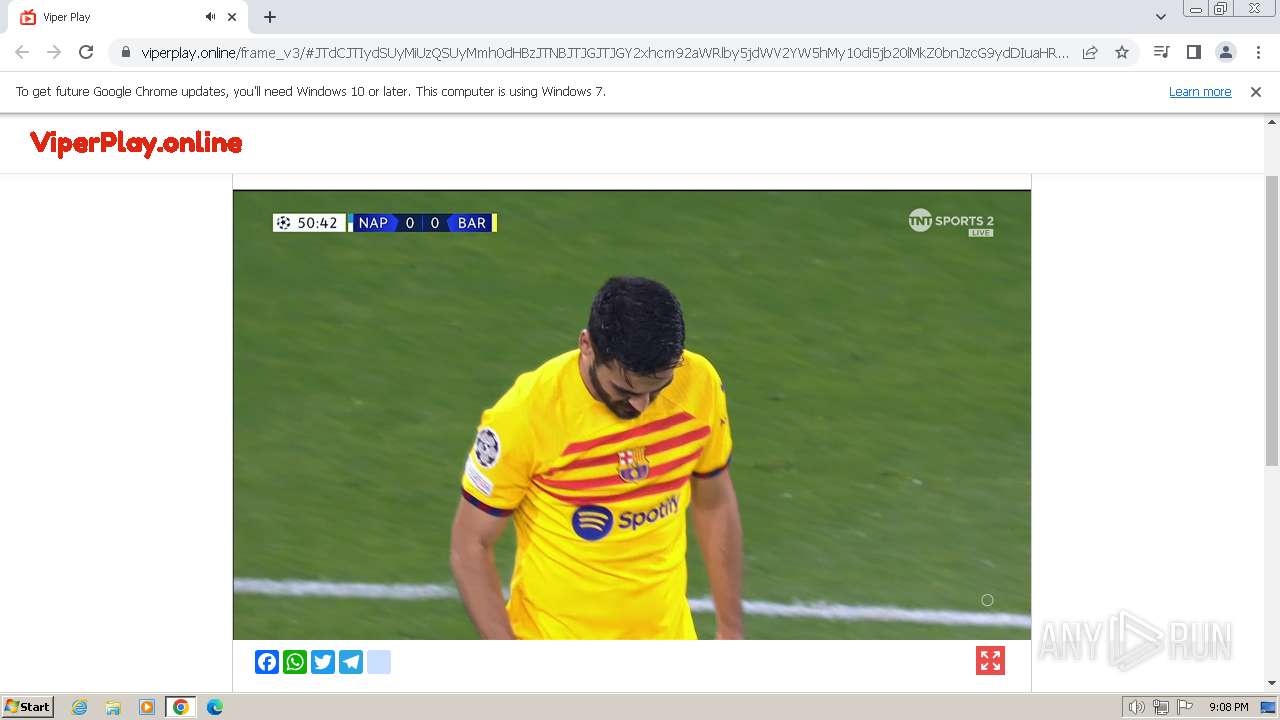Open the system volume control
Viewport: 1280px width, 720px height.
[1137, 707]
